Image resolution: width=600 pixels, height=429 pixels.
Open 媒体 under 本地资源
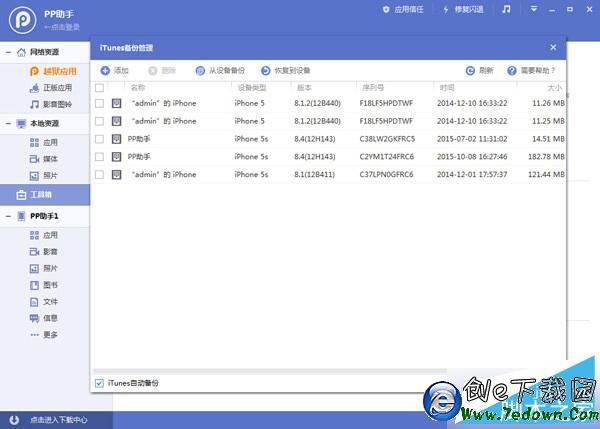click(x=44, y=159)
